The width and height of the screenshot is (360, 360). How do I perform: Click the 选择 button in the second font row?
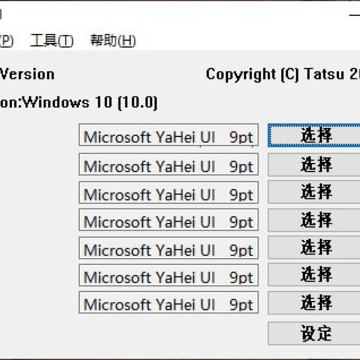(314, 164)
